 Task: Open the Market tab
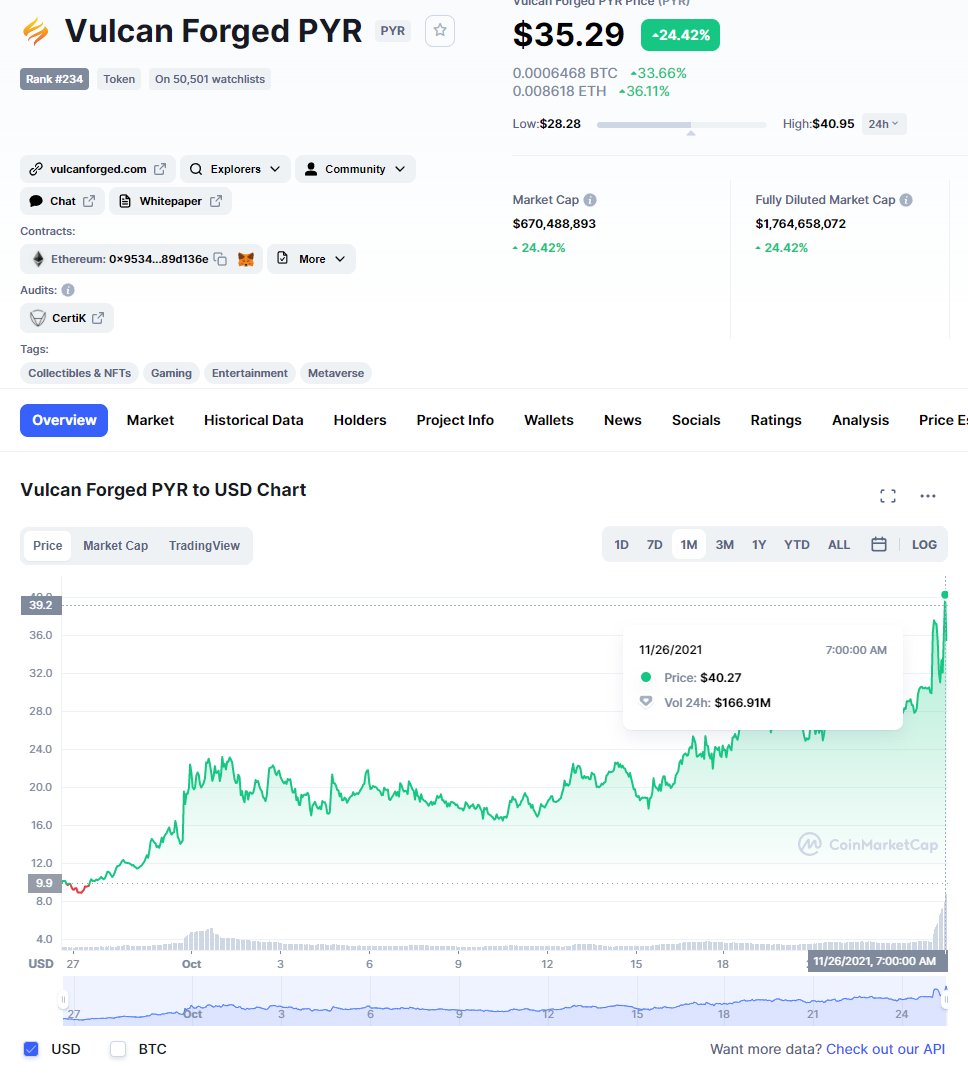click(150, 420)
